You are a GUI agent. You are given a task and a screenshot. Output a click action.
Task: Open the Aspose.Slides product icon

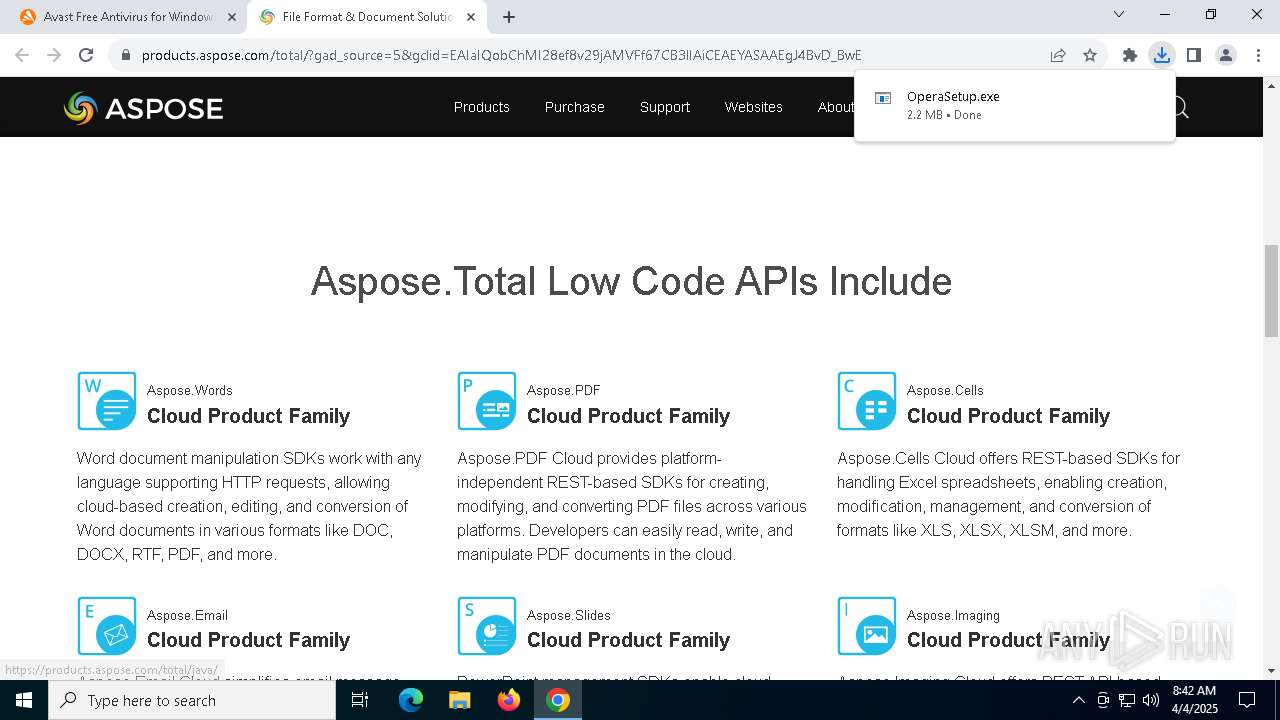coord(487,626)
